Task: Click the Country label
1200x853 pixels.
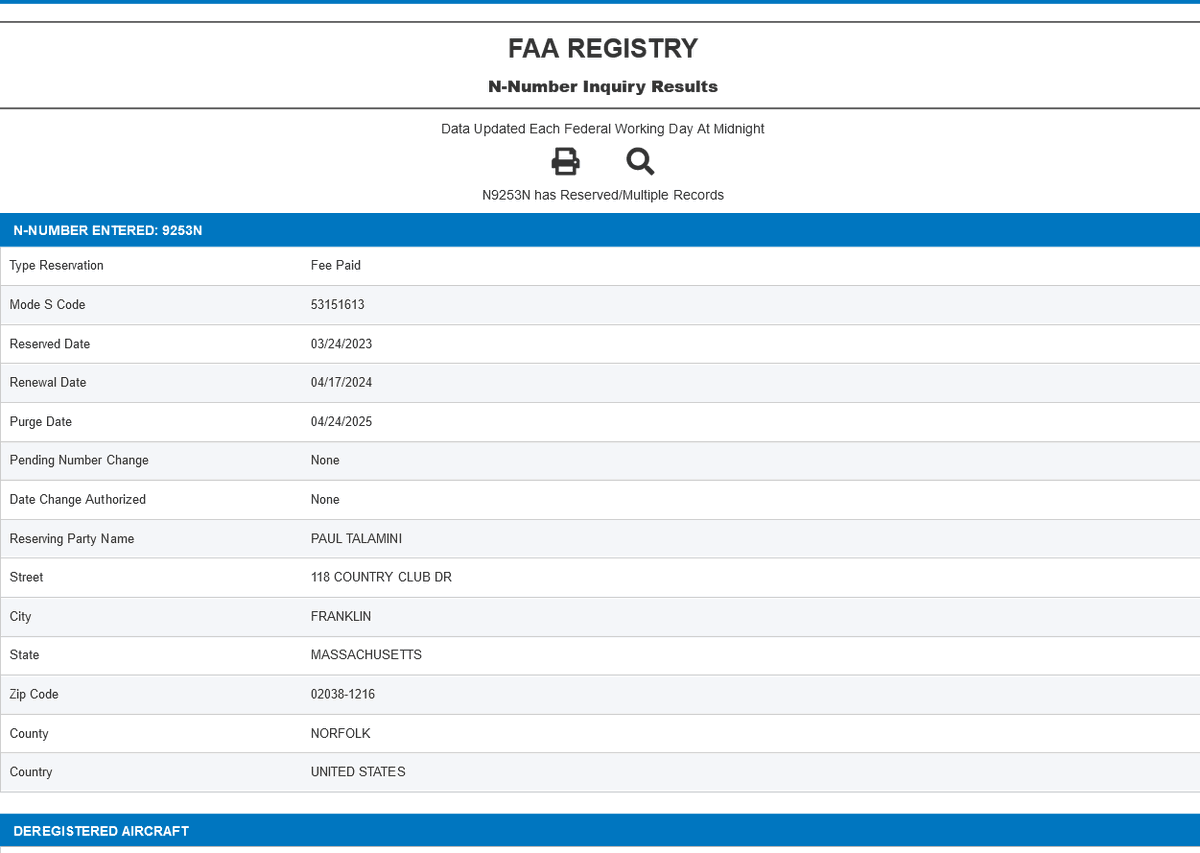Action: point(31,772)
